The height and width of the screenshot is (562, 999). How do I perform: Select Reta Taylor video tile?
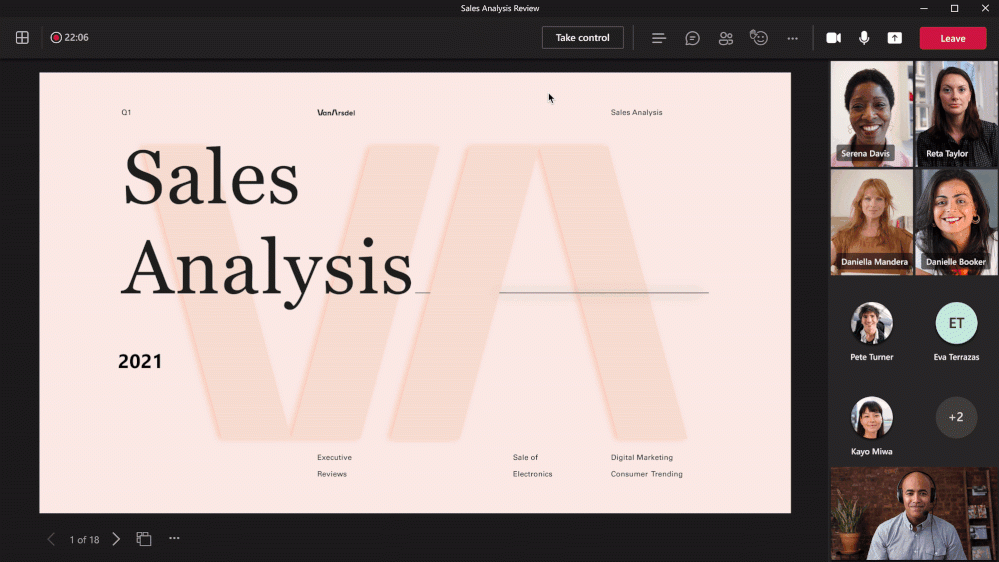point(956,114)
